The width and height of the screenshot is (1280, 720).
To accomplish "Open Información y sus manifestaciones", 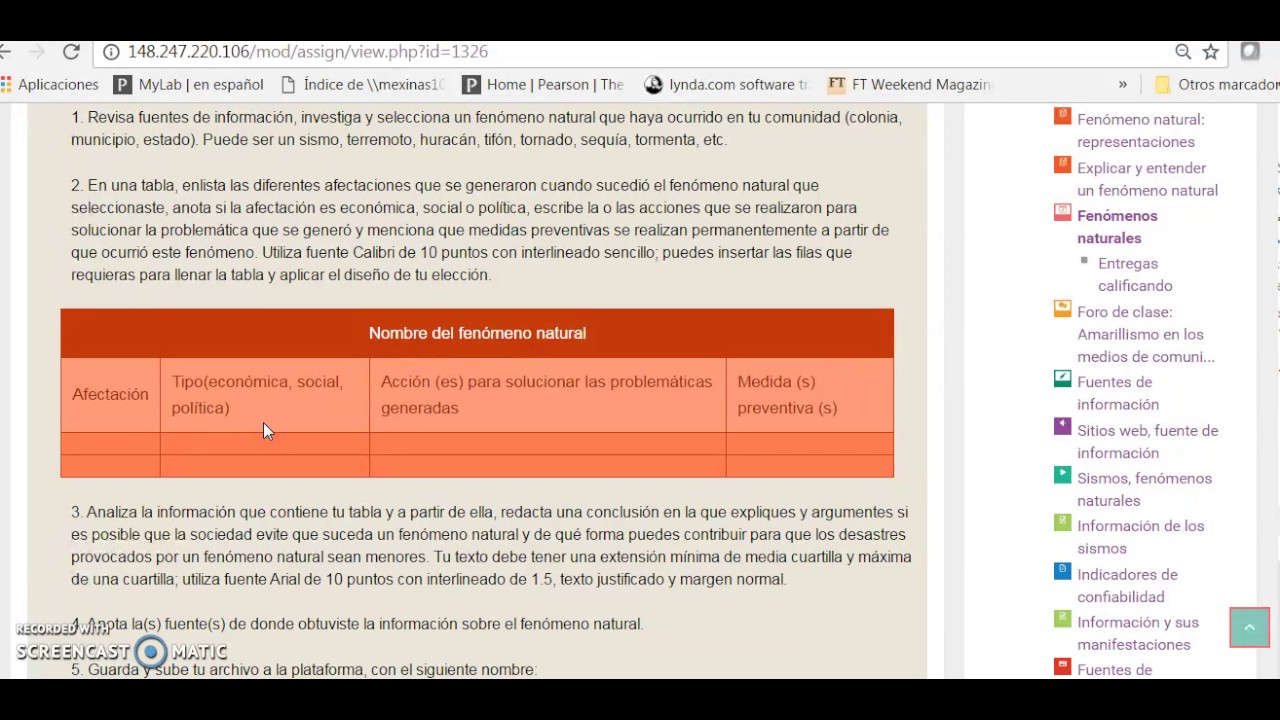I will click(x=1138, y=633).
